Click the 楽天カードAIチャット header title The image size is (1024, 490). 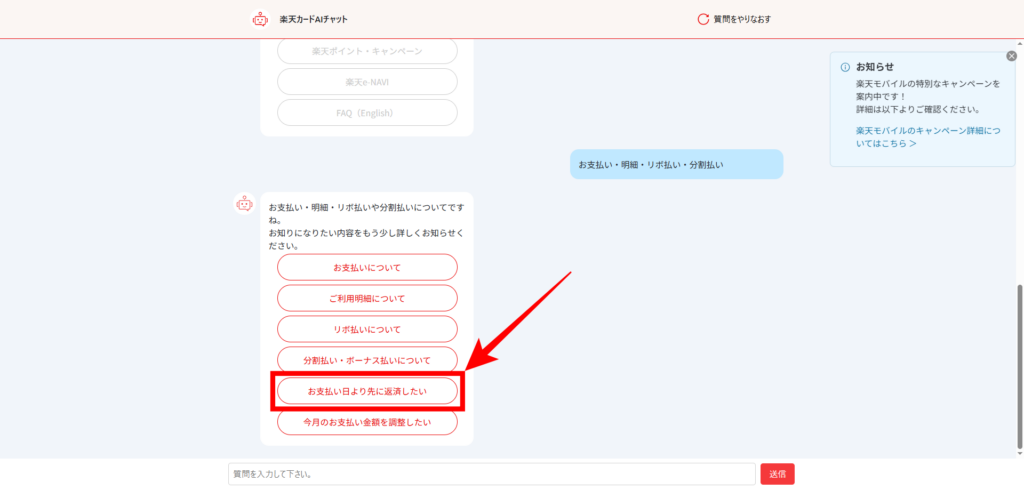[x=314, y=19]
